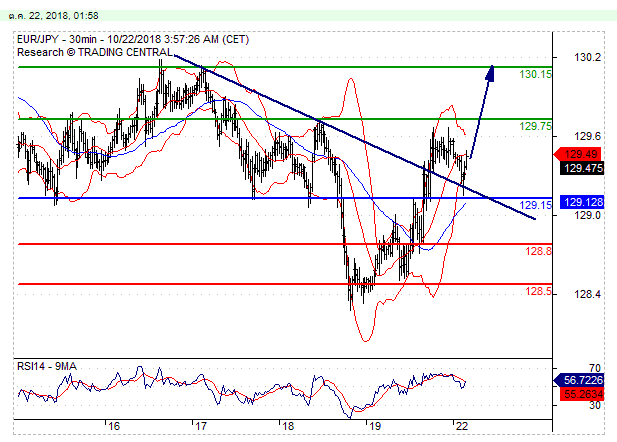
Task: Click the 128.4 price axis value
Action: (x=587, y=294)
